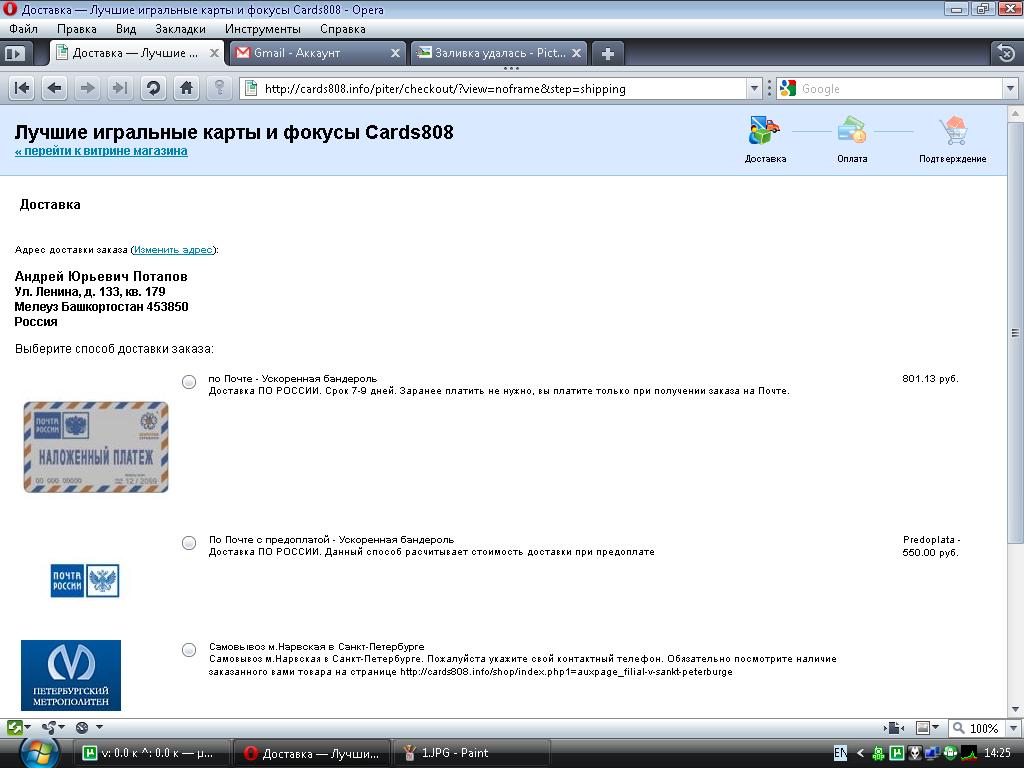Click the Петербургский Метрополитен logo image

click(x=71, y=675)
